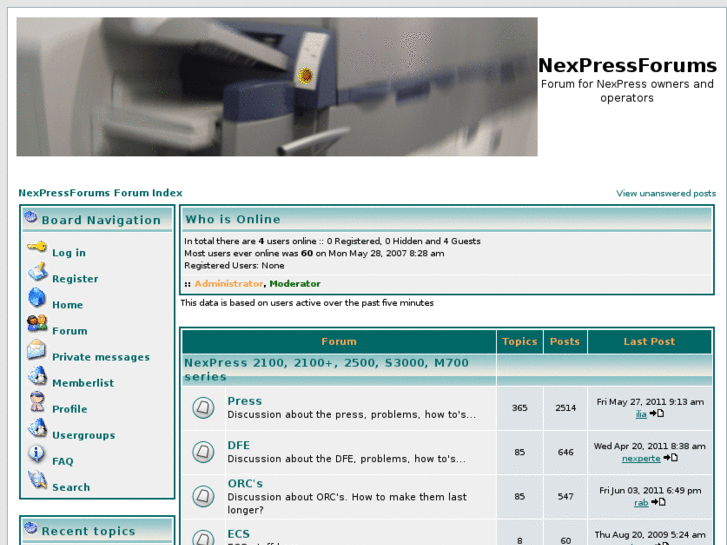Click the Memberlist icon
Viewport: 727px width, 545px height.
pos(37,376)
